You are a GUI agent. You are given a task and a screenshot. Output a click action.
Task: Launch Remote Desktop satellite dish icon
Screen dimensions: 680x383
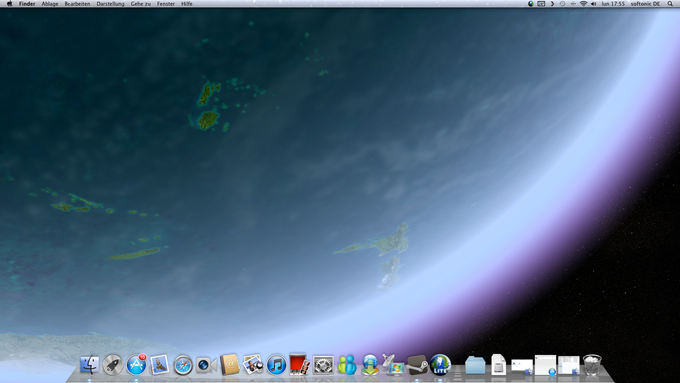pyautogui.click(x=393, y=364)
